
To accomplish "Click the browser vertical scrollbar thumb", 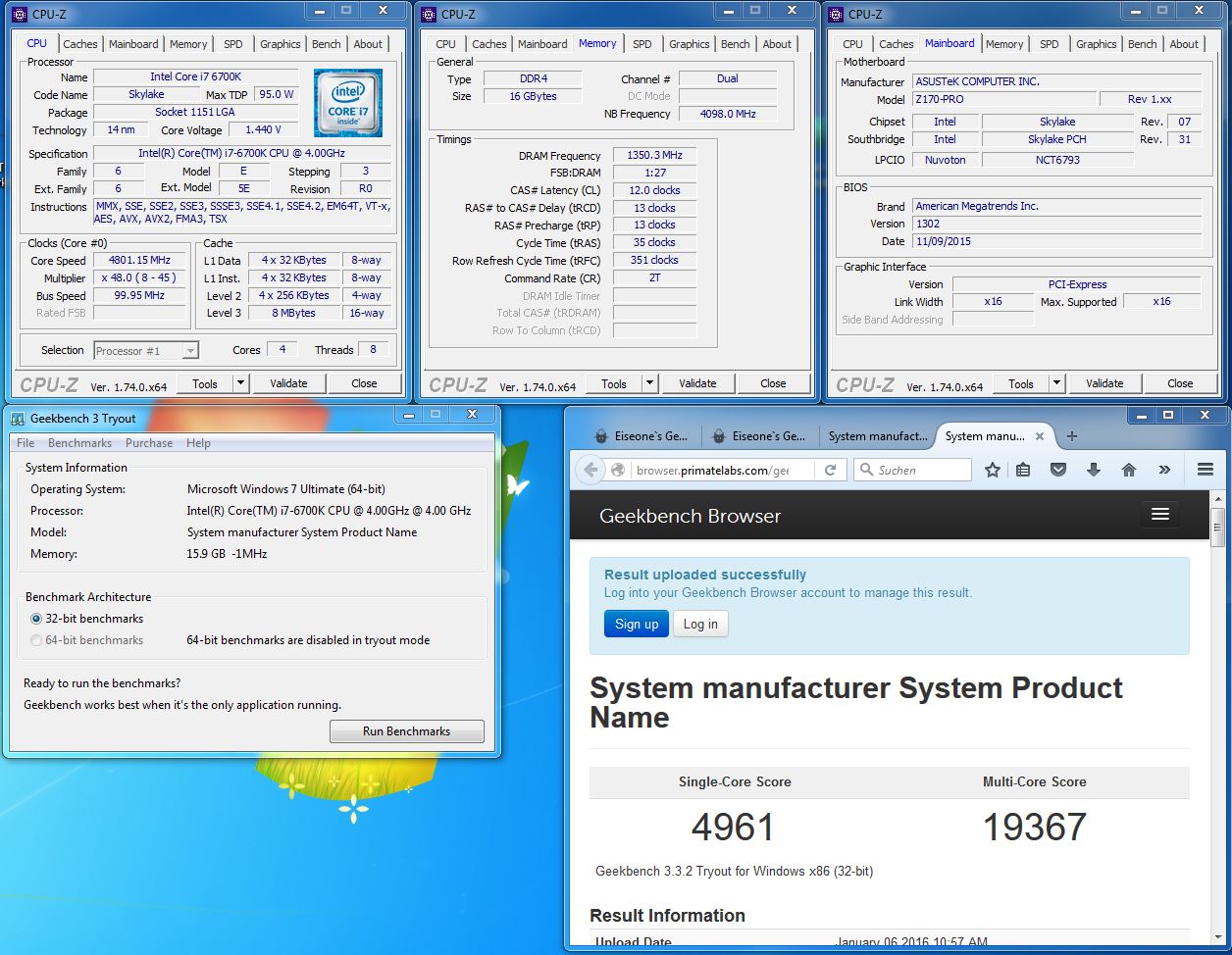I will tap(1217, 528).
